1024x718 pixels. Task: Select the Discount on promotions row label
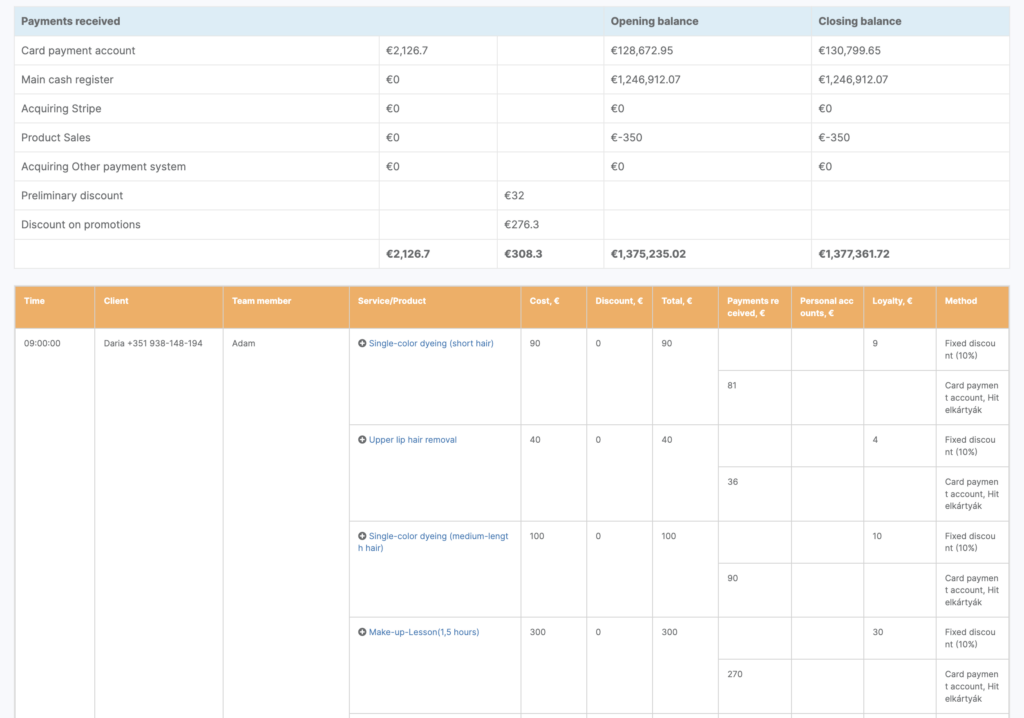(x=80, y=224)
